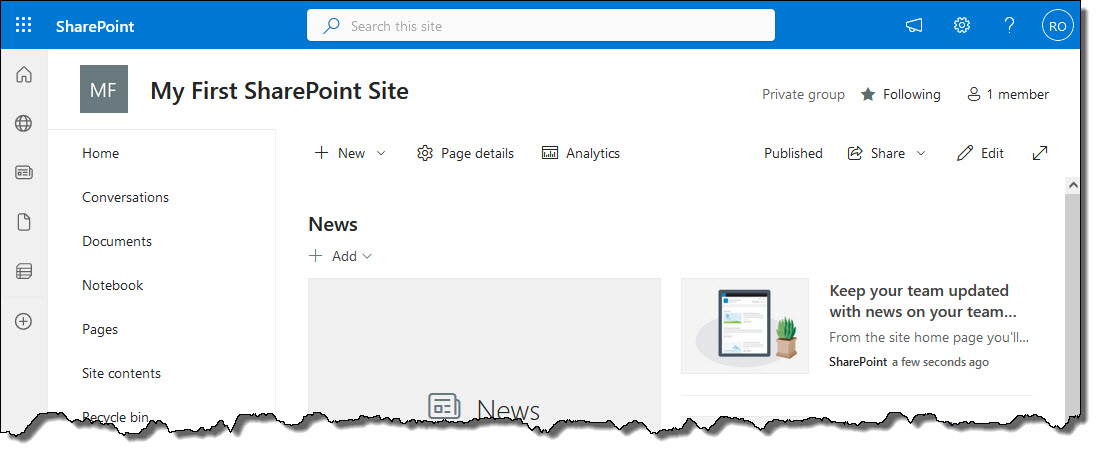Click the News section heading
This screenshot has width=1097, height=455.
click(x=333, y=225)
